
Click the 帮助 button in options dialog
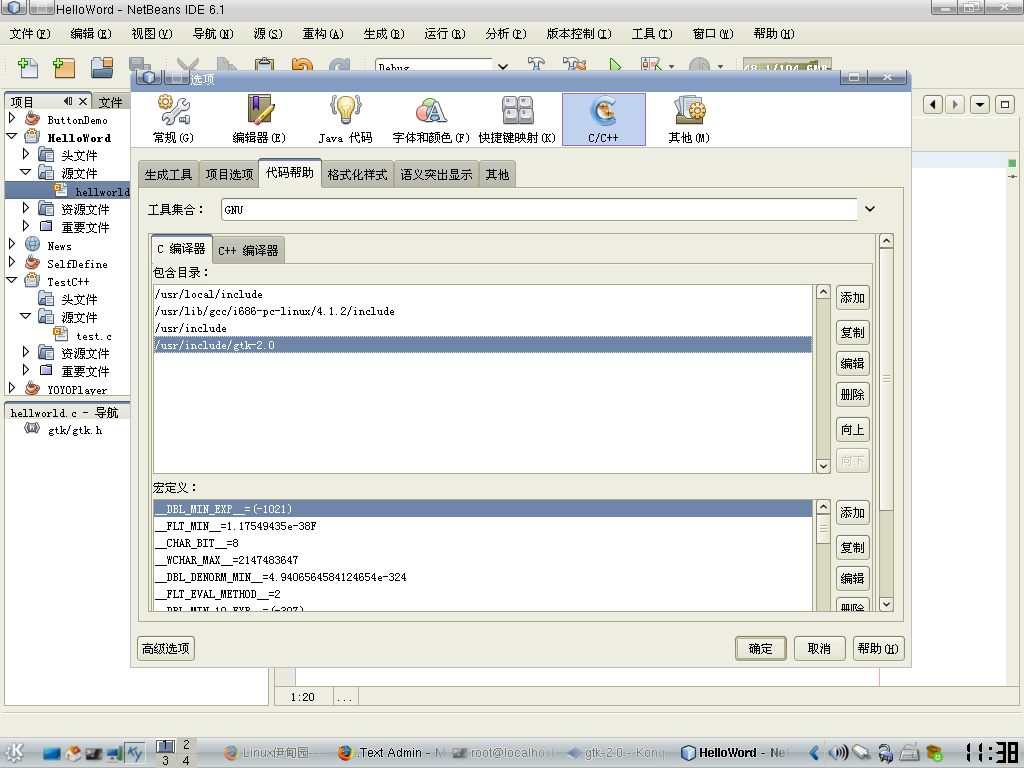878,648
